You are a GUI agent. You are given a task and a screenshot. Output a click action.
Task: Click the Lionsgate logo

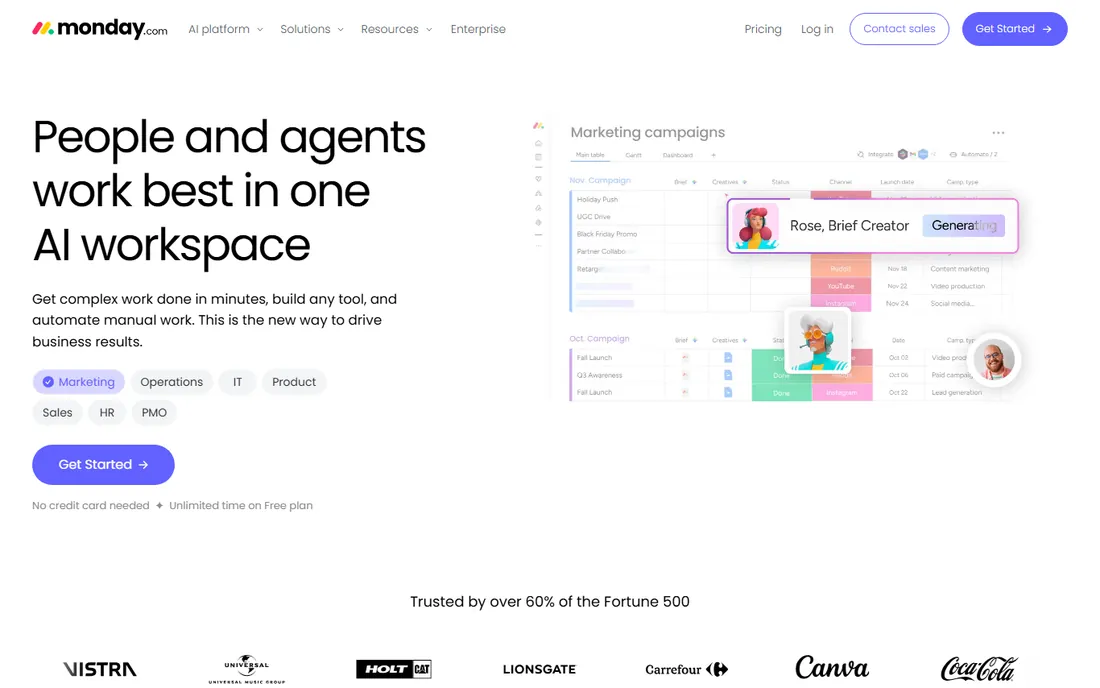point(539,669)
